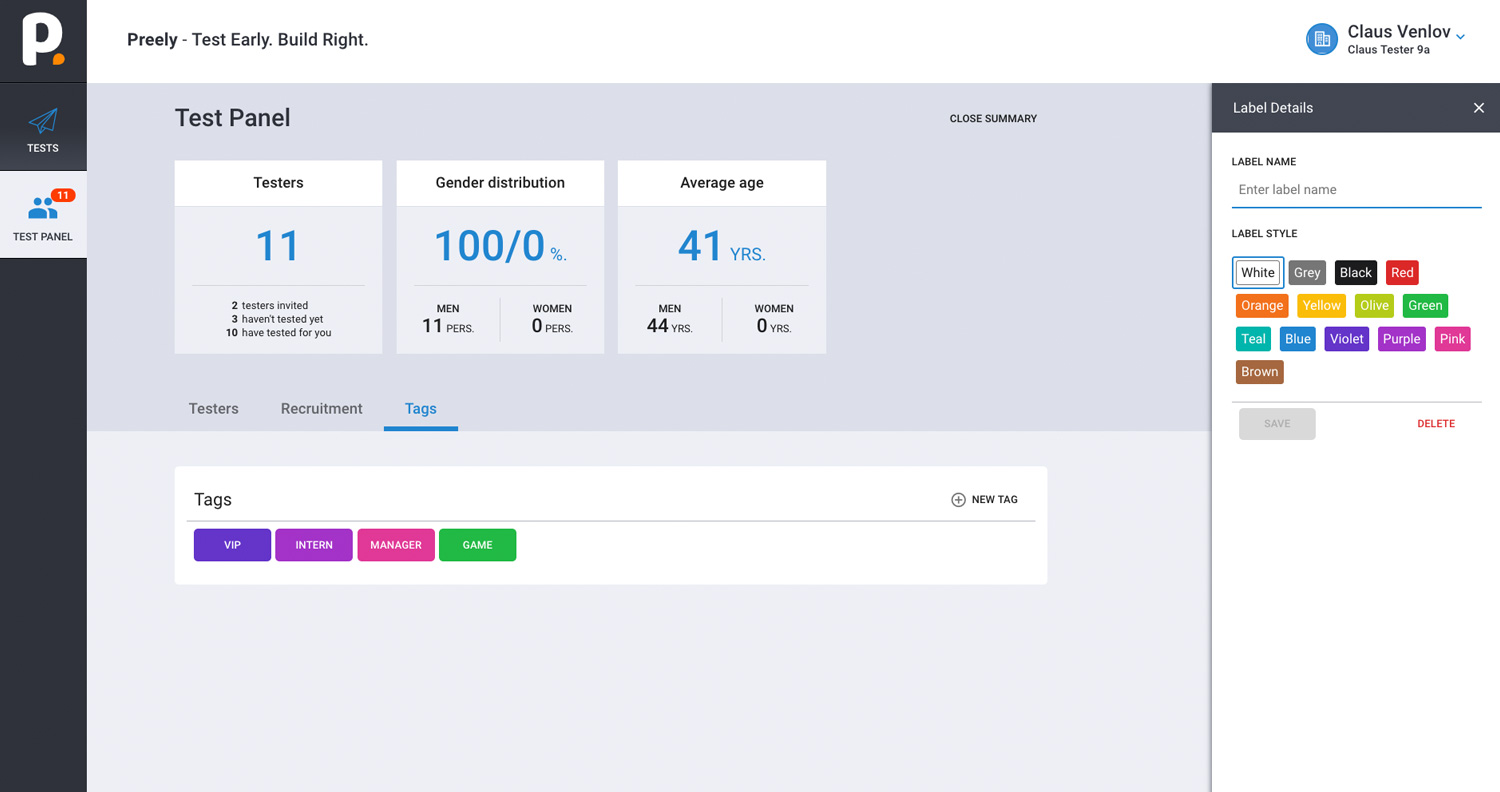
Task: Set the Pink label style
Action: 1453,339
